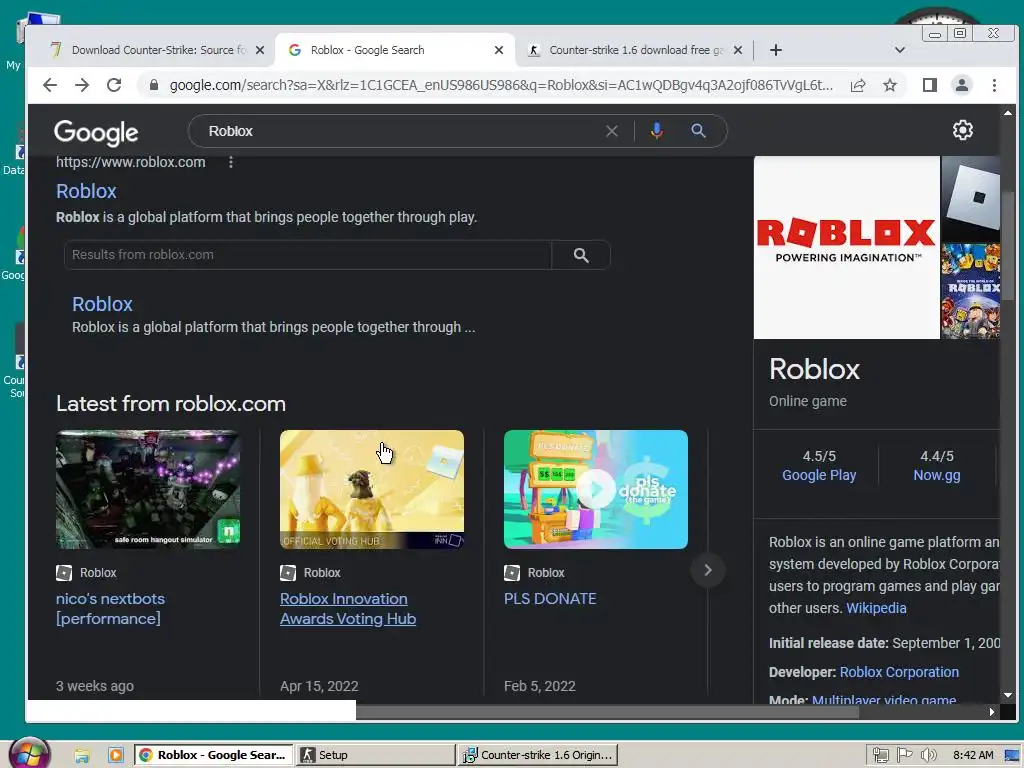Open Roblox Innovation Awards Voting Hub link
The height and width of the screenshot is (768, 1024).
(348, 609)
